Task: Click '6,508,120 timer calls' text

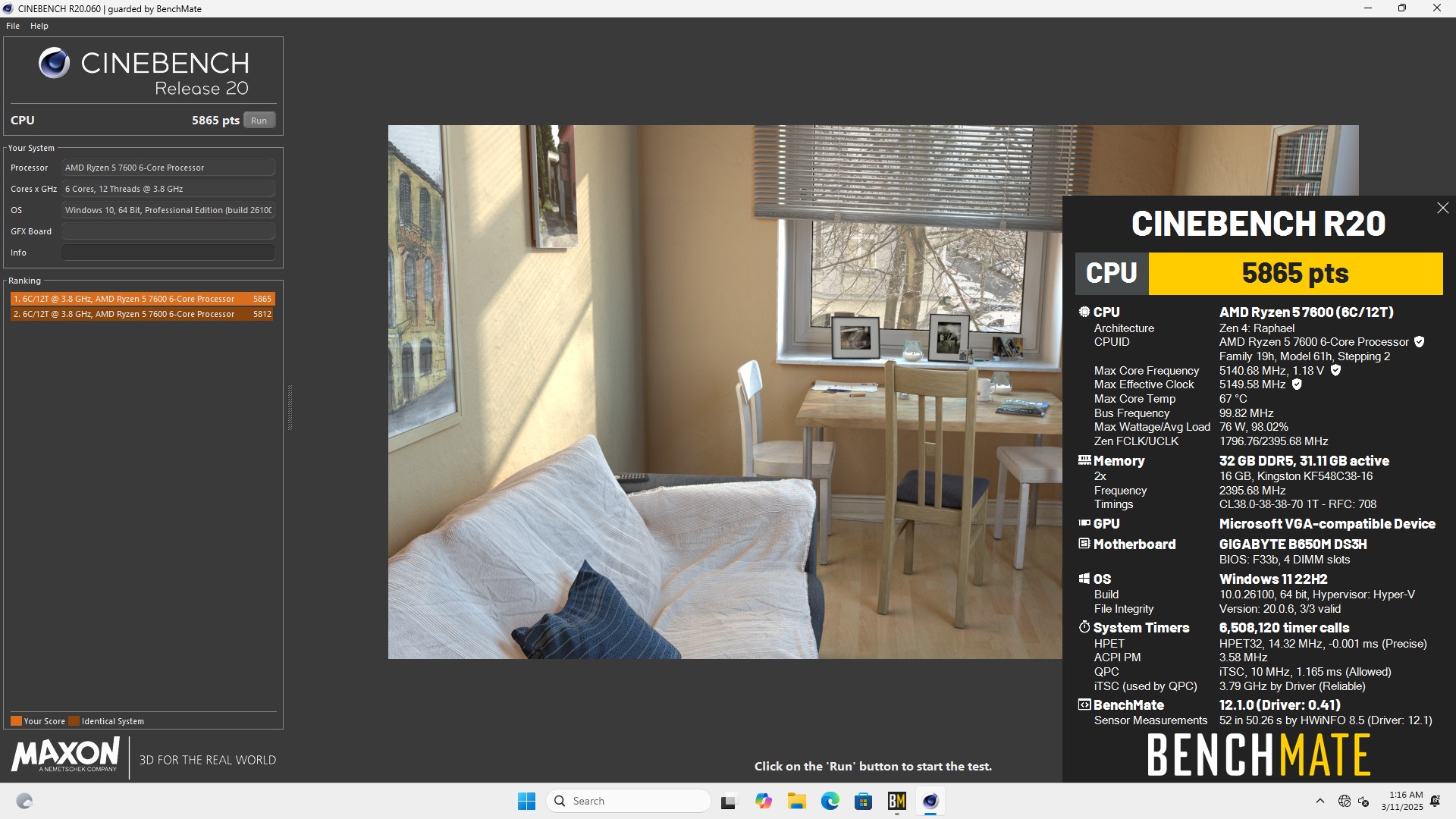Action: click(x=1284, y=627)
